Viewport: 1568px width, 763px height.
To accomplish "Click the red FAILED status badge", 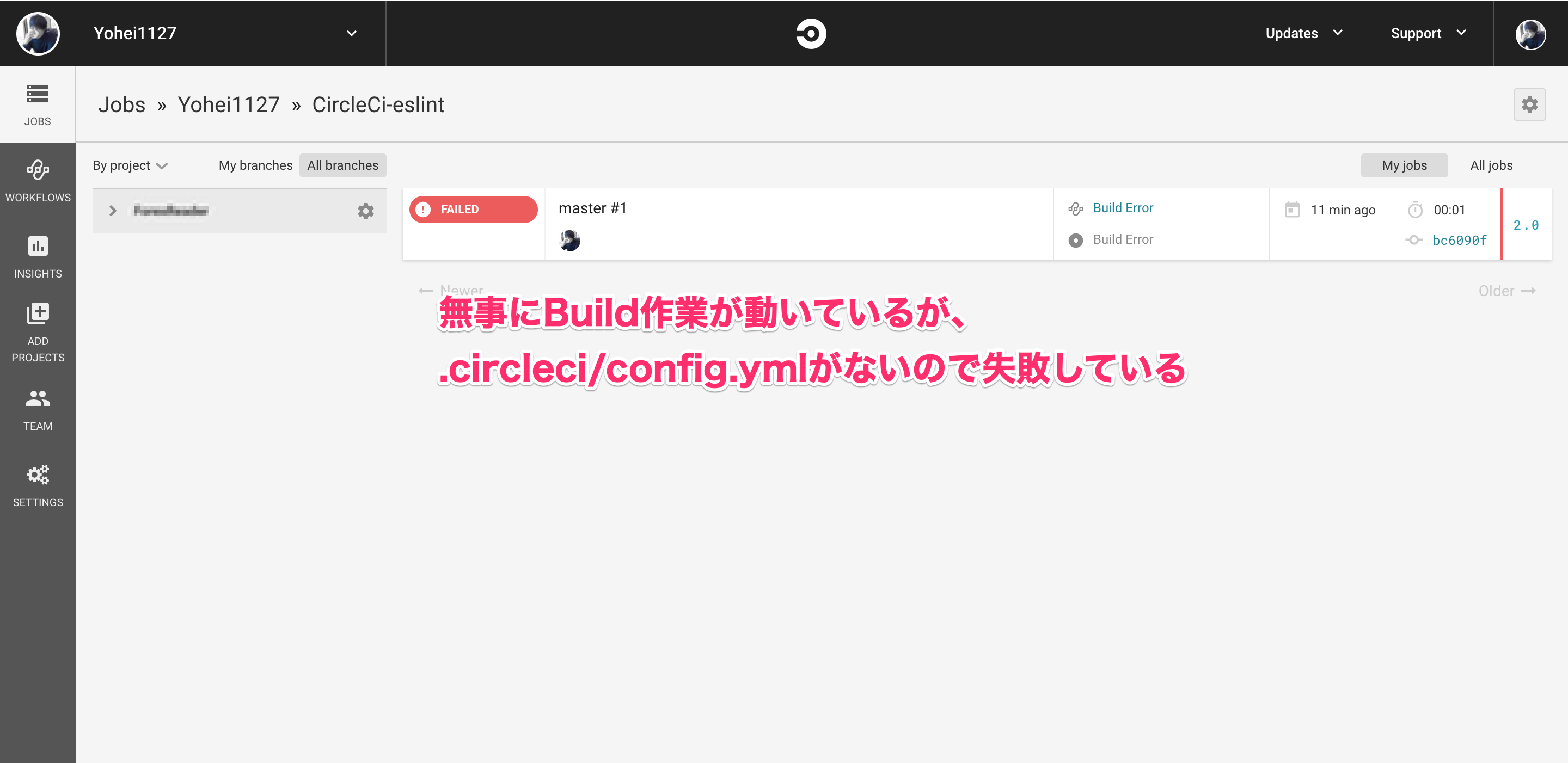I will [x=474, y=208].
